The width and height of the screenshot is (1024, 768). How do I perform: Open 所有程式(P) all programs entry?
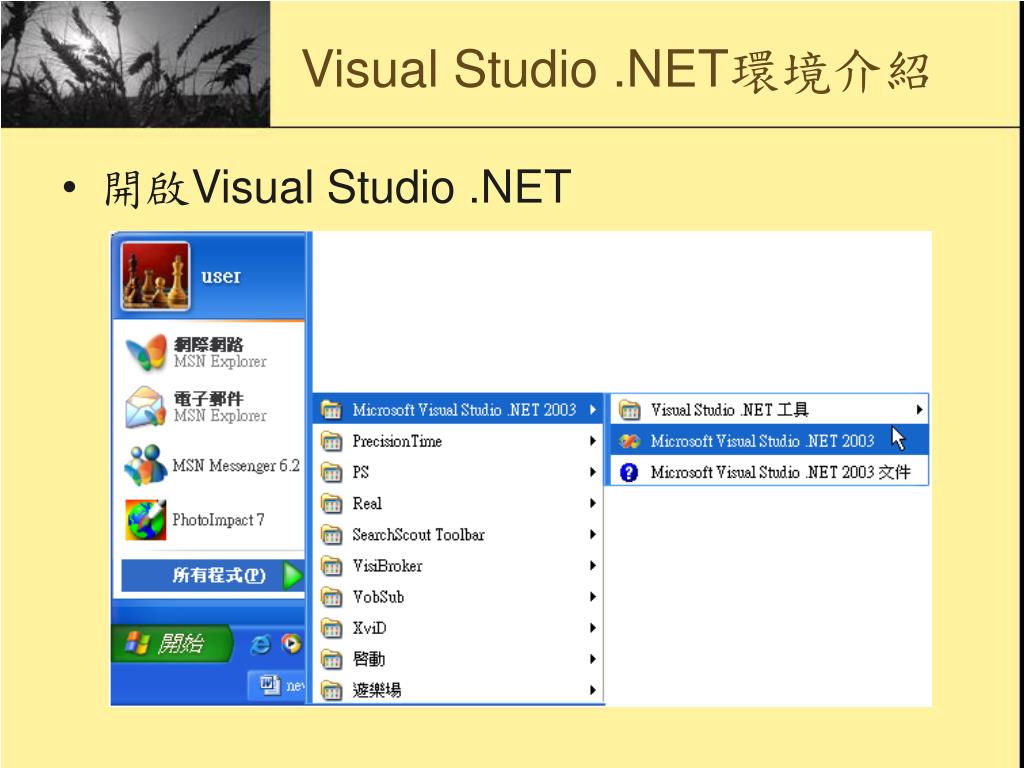click(213, 575)
